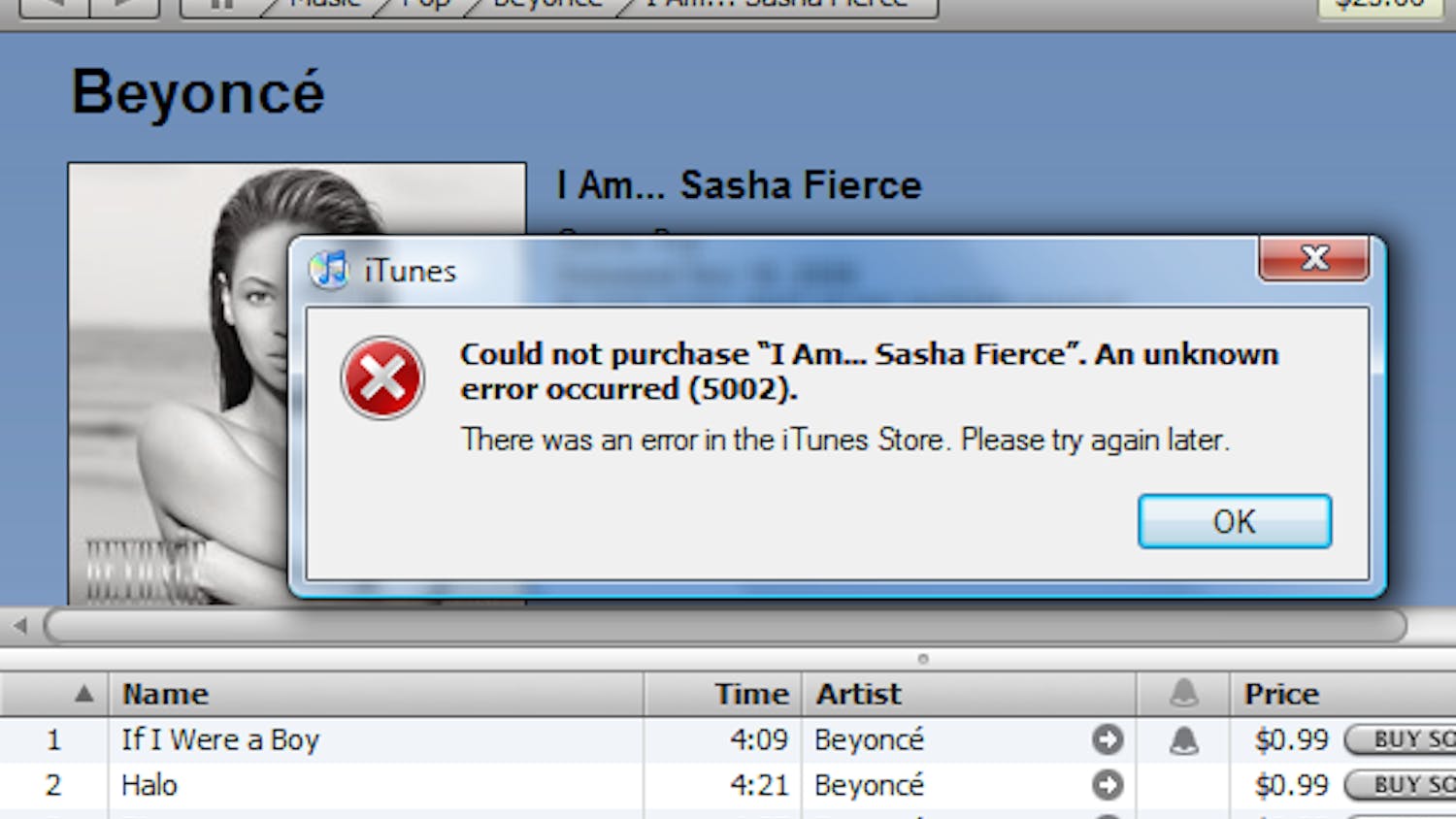Open the Beyoncé breadcrumb in the store path

(546, 5)
